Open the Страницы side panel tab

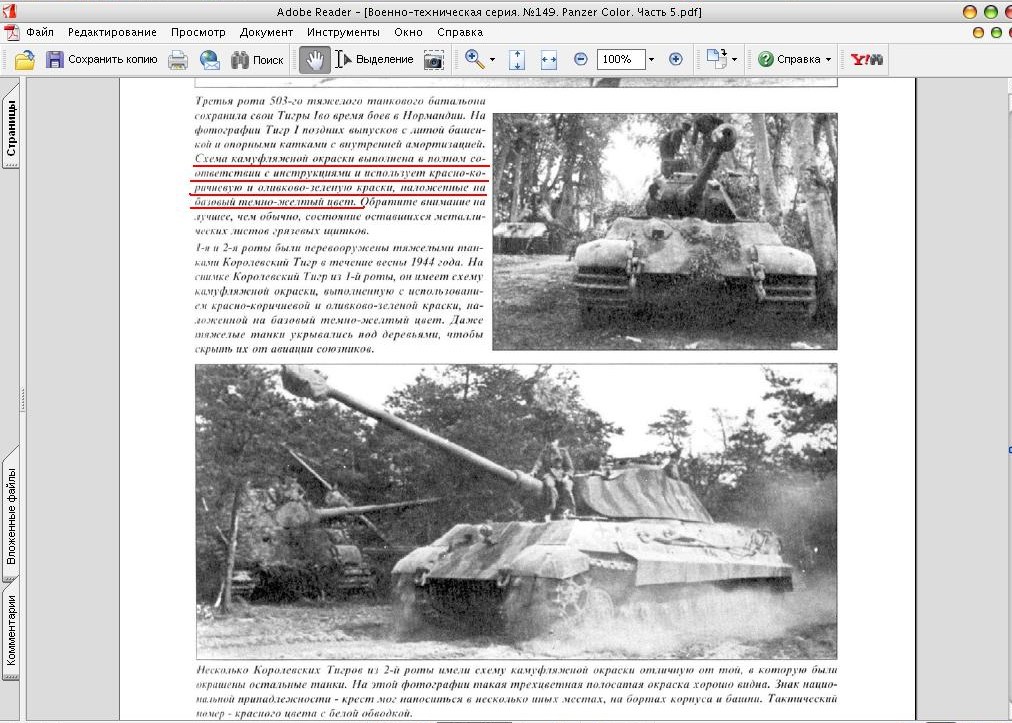[x=11, y=127]
